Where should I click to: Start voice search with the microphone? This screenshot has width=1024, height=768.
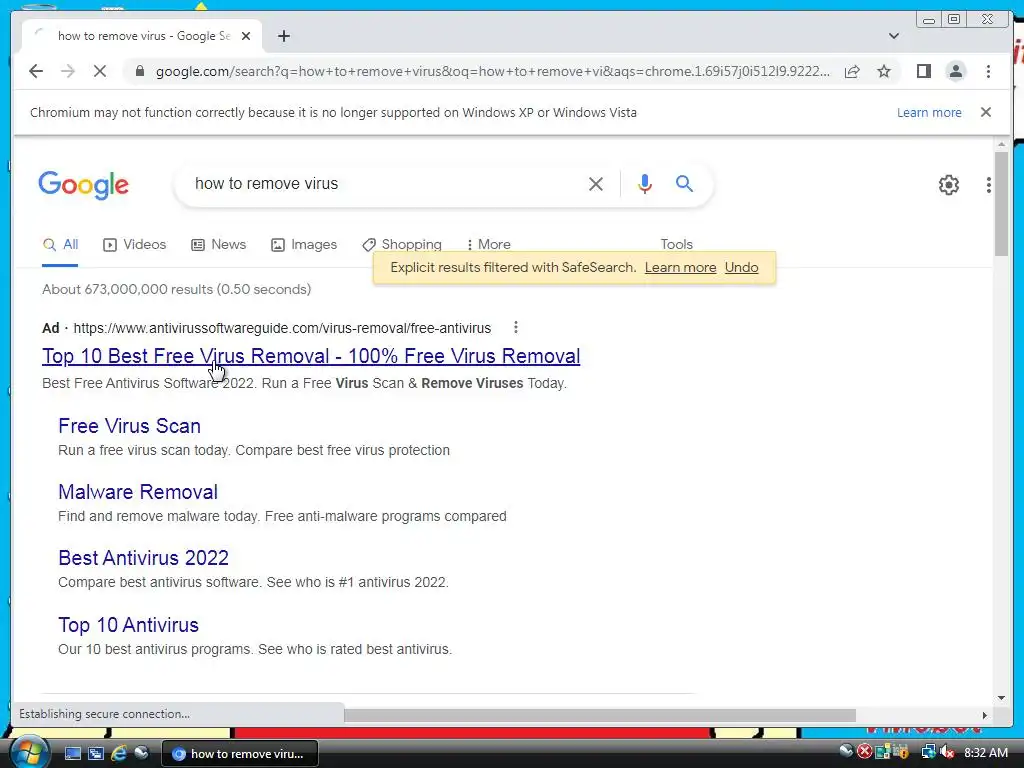(x=645, y=184)
